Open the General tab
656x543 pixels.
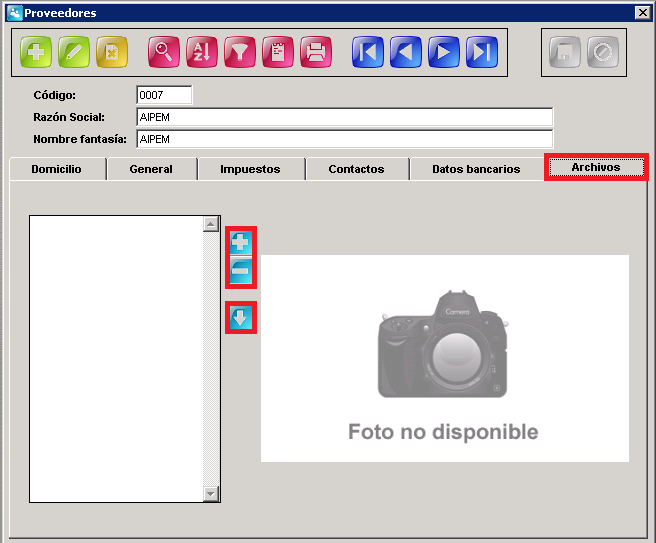[151, 169]
